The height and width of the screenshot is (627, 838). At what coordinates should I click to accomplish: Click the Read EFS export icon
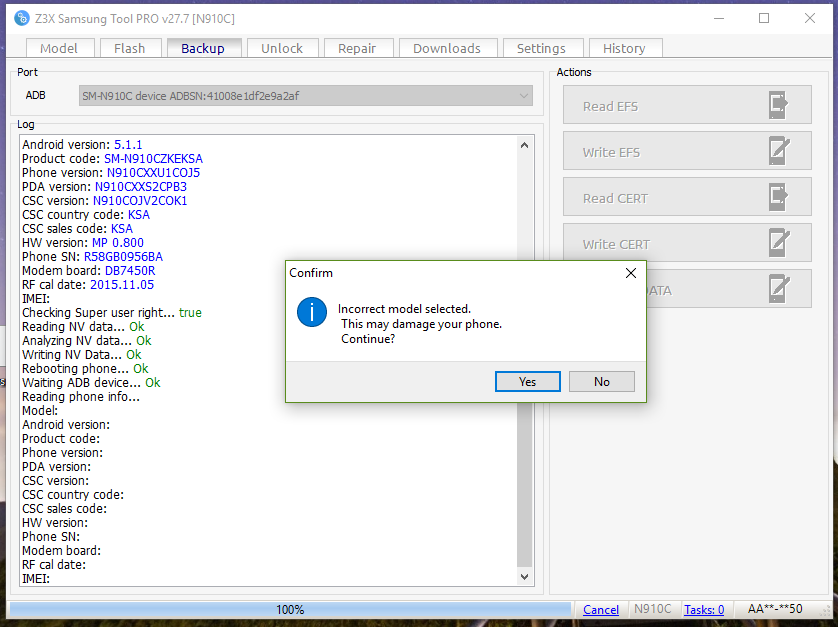point(778,105)
